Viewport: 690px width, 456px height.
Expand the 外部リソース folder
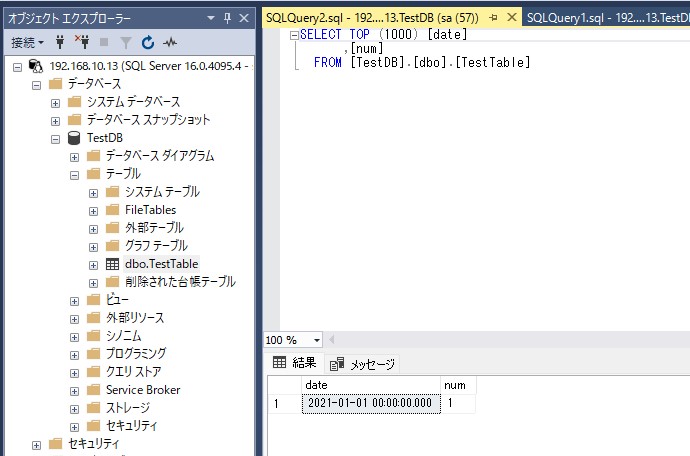click(74, 319)
